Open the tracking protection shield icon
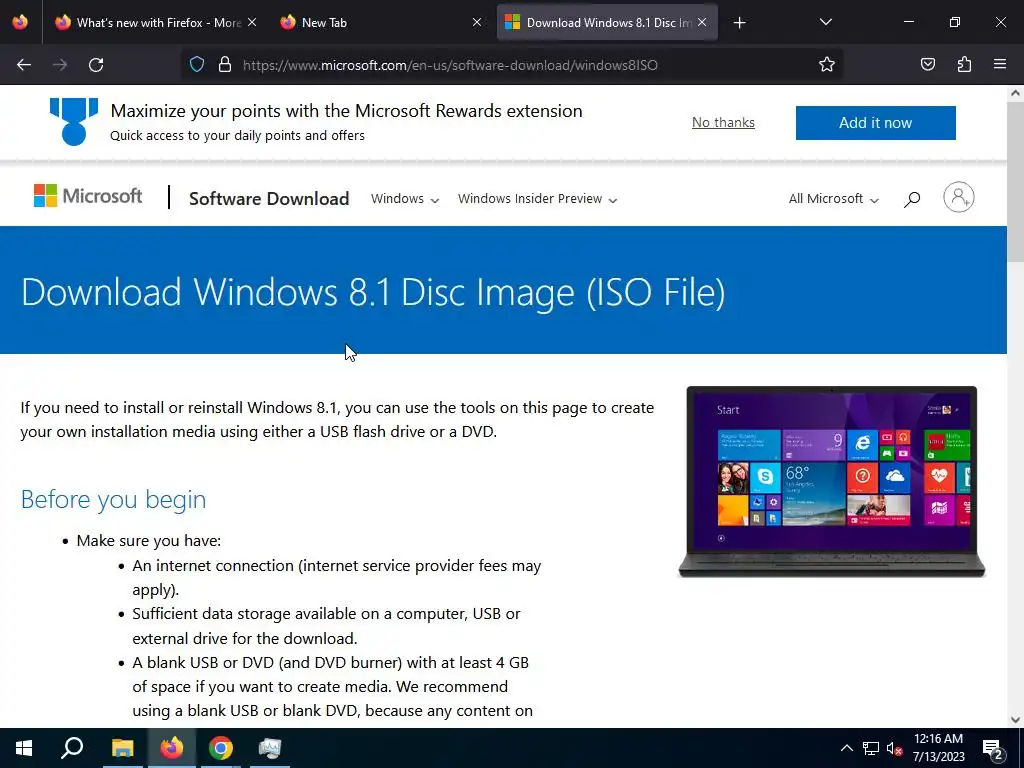1024x768 pixels. point(197,65)
